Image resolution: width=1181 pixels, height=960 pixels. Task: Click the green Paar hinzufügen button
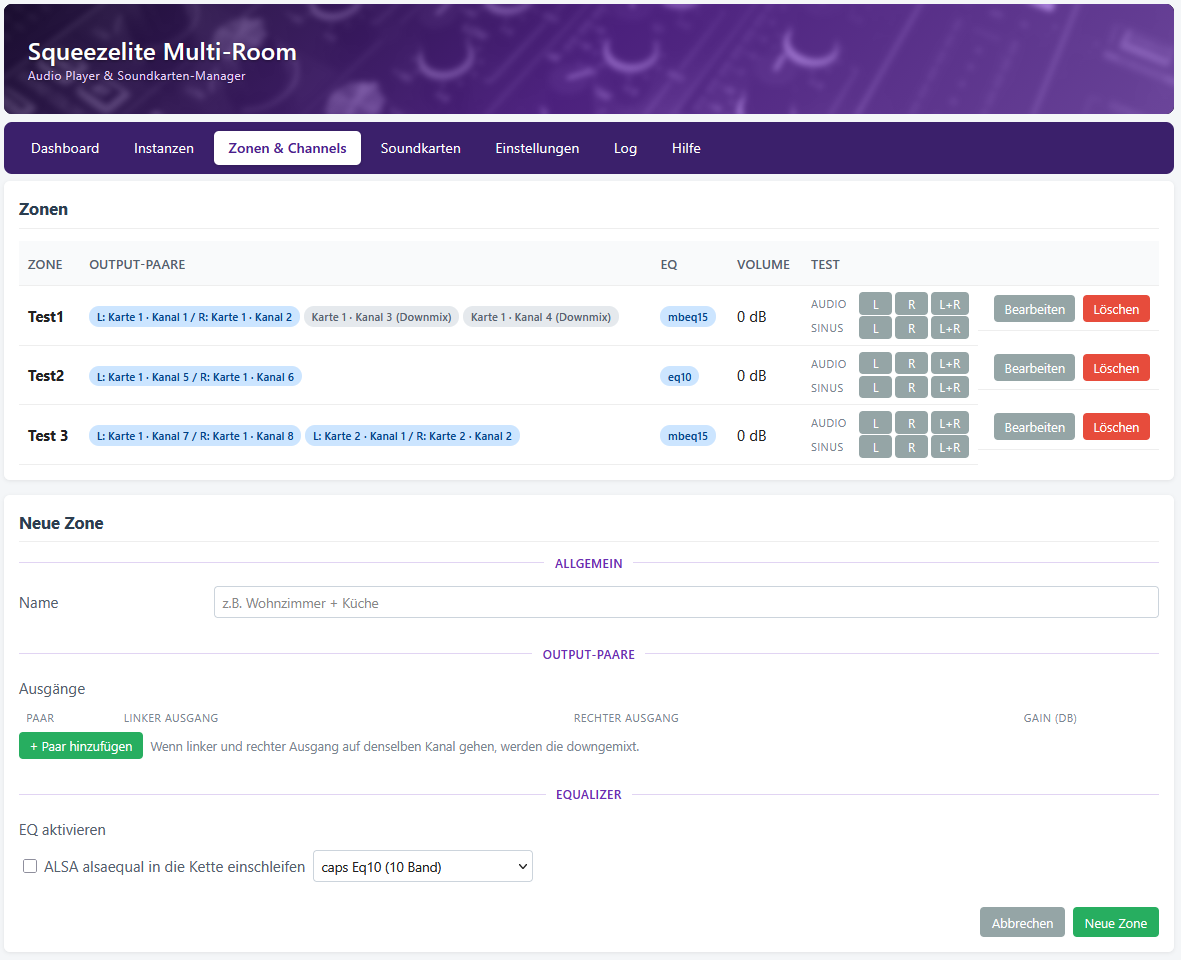81,746
